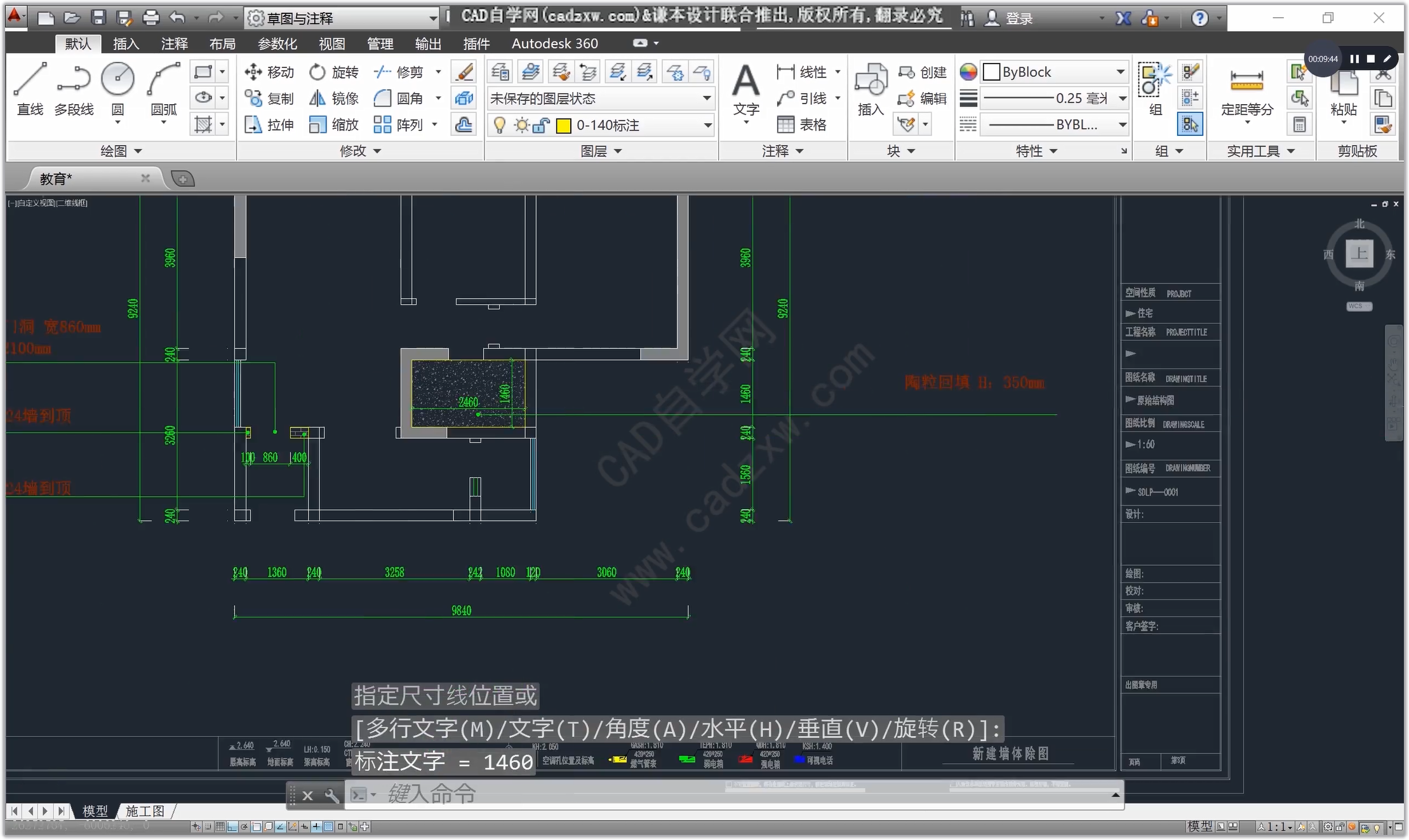Expand the 修改 panel
Screen dimensions: 1409x840
click(x=360, y=151)
